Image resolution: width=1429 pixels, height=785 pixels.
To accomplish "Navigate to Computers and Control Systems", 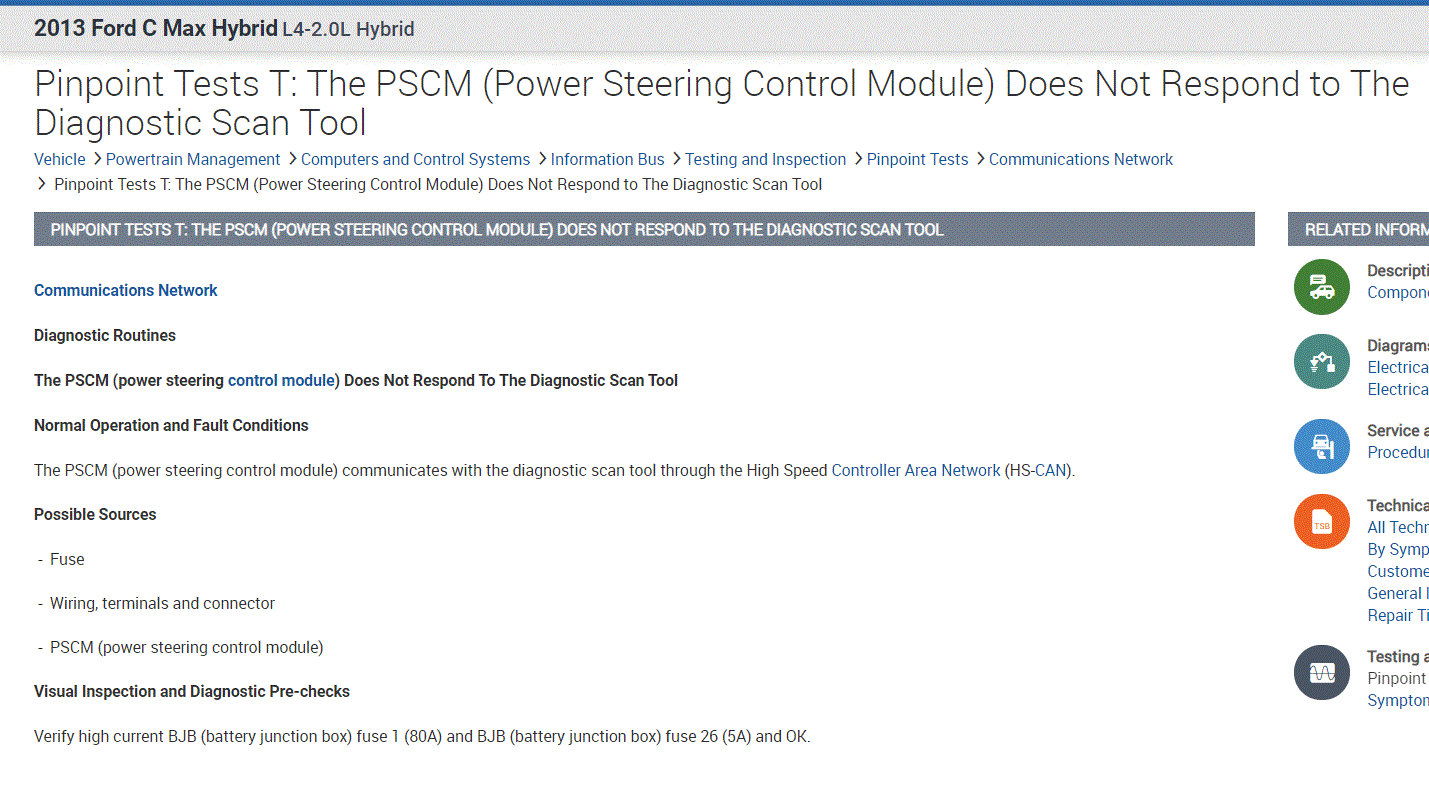I will click(415, 159).
